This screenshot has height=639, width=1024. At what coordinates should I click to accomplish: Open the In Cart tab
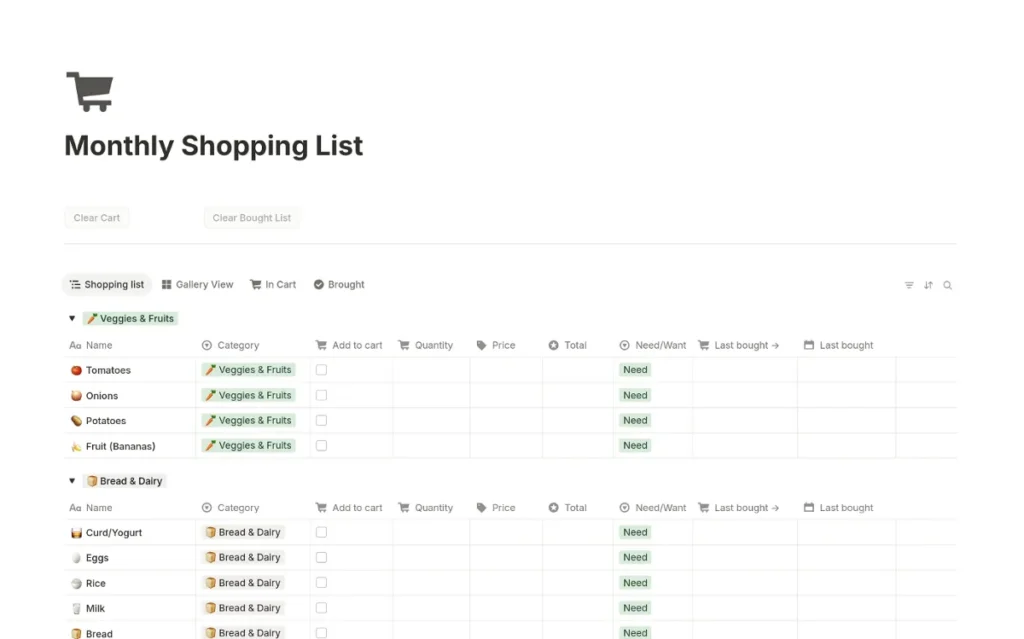[273, 285]
